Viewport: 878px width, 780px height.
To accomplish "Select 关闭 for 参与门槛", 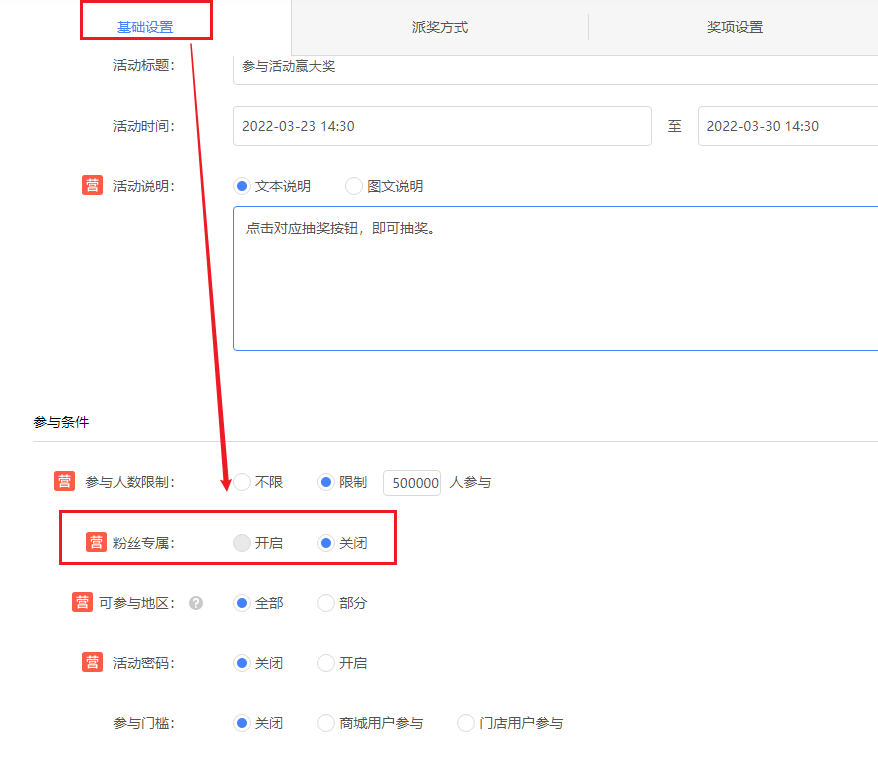I will click(x=242, y=723).
